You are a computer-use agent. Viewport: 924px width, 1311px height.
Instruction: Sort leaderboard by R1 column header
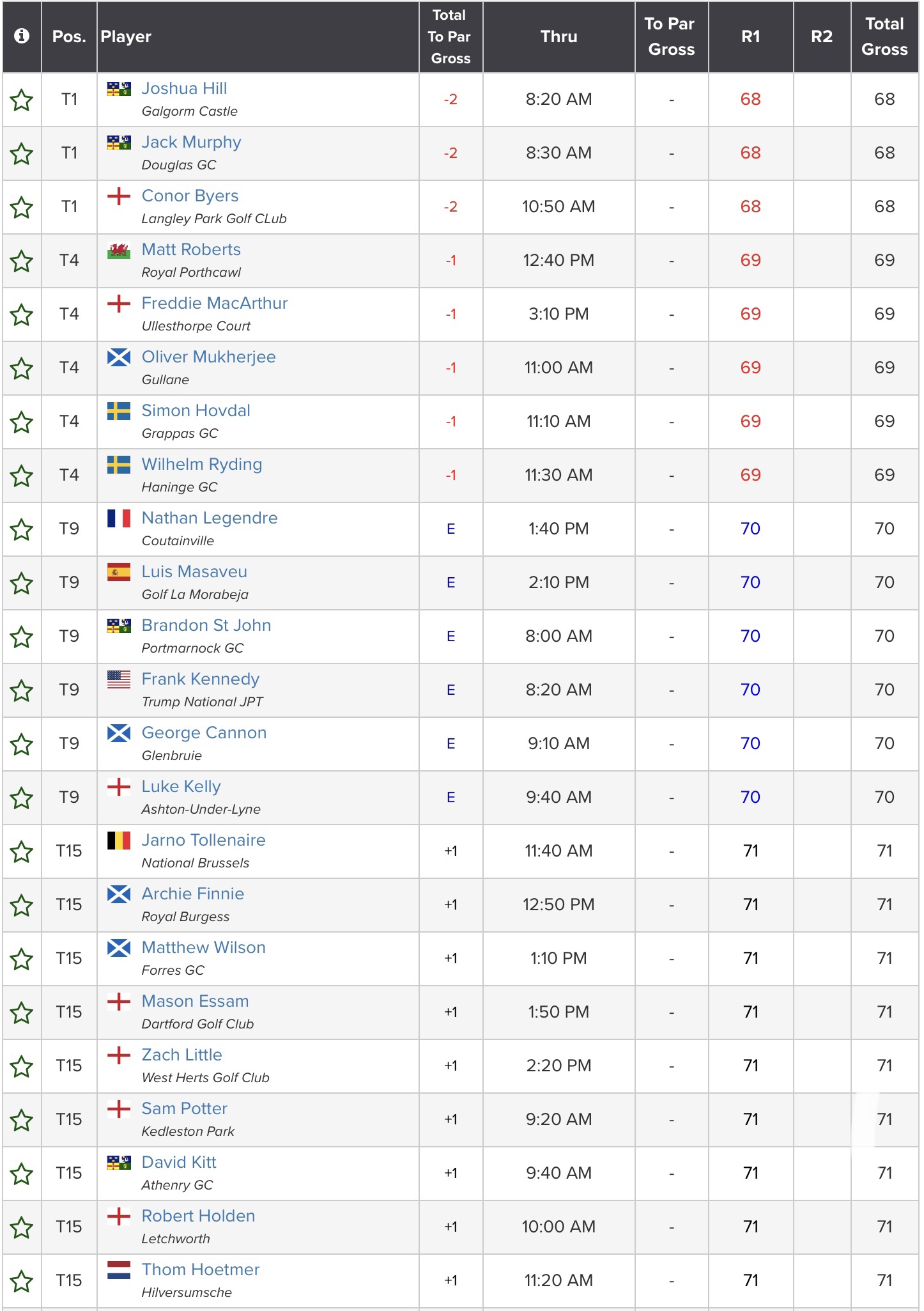750,36
